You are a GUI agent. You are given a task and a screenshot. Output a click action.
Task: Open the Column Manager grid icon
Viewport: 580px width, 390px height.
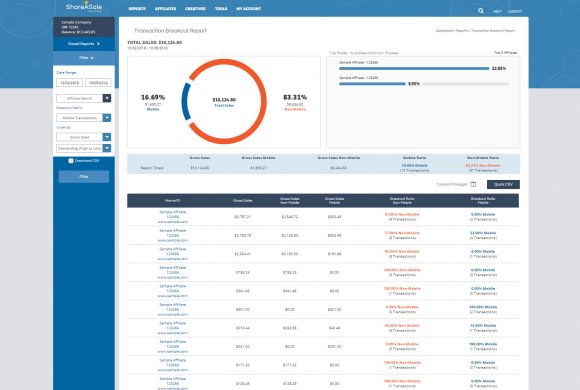(x=473, y=184)
